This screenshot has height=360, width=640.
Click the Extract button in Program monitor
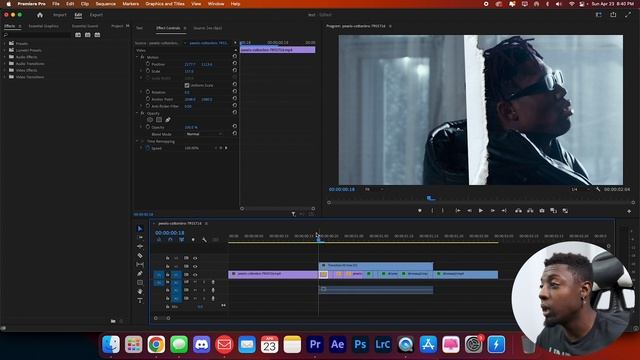coord(530,211)
